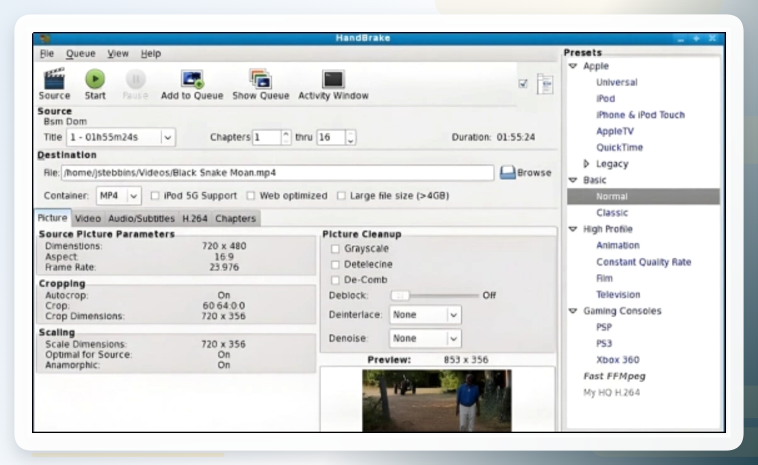Open the Title dropdown 1 - 01h55m24s

120,137
